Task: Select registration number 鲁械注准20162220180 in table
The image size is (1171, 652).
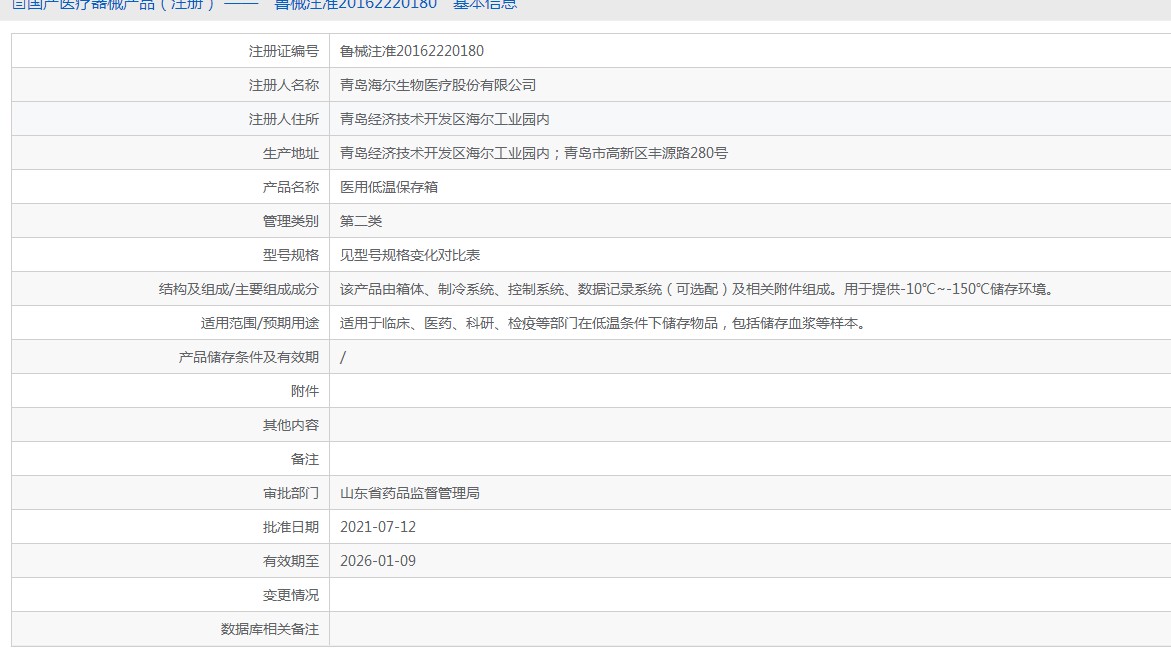Action: (411, 51)
